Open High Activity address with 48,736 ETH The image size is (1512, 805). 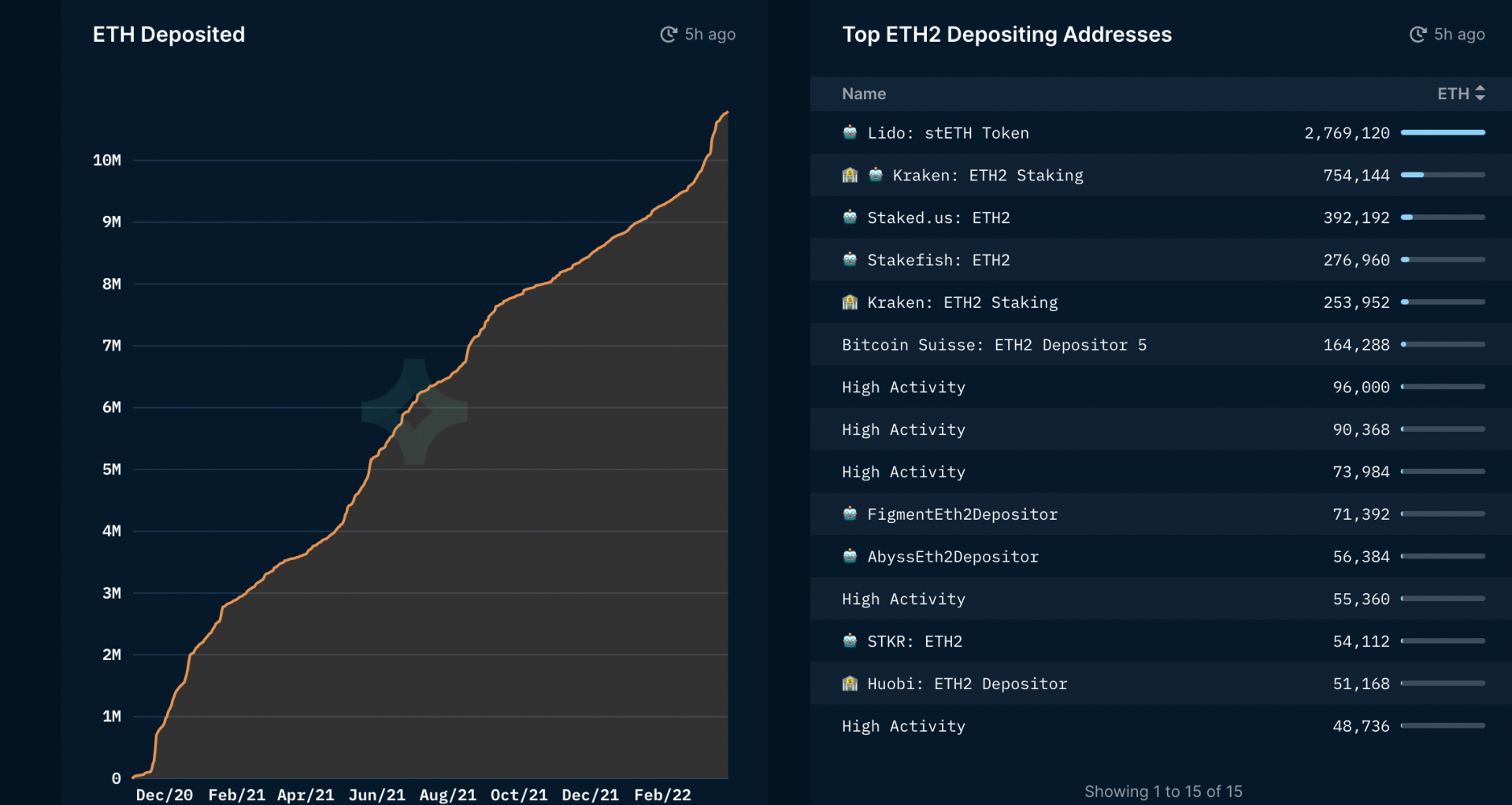tap(903, 726)
